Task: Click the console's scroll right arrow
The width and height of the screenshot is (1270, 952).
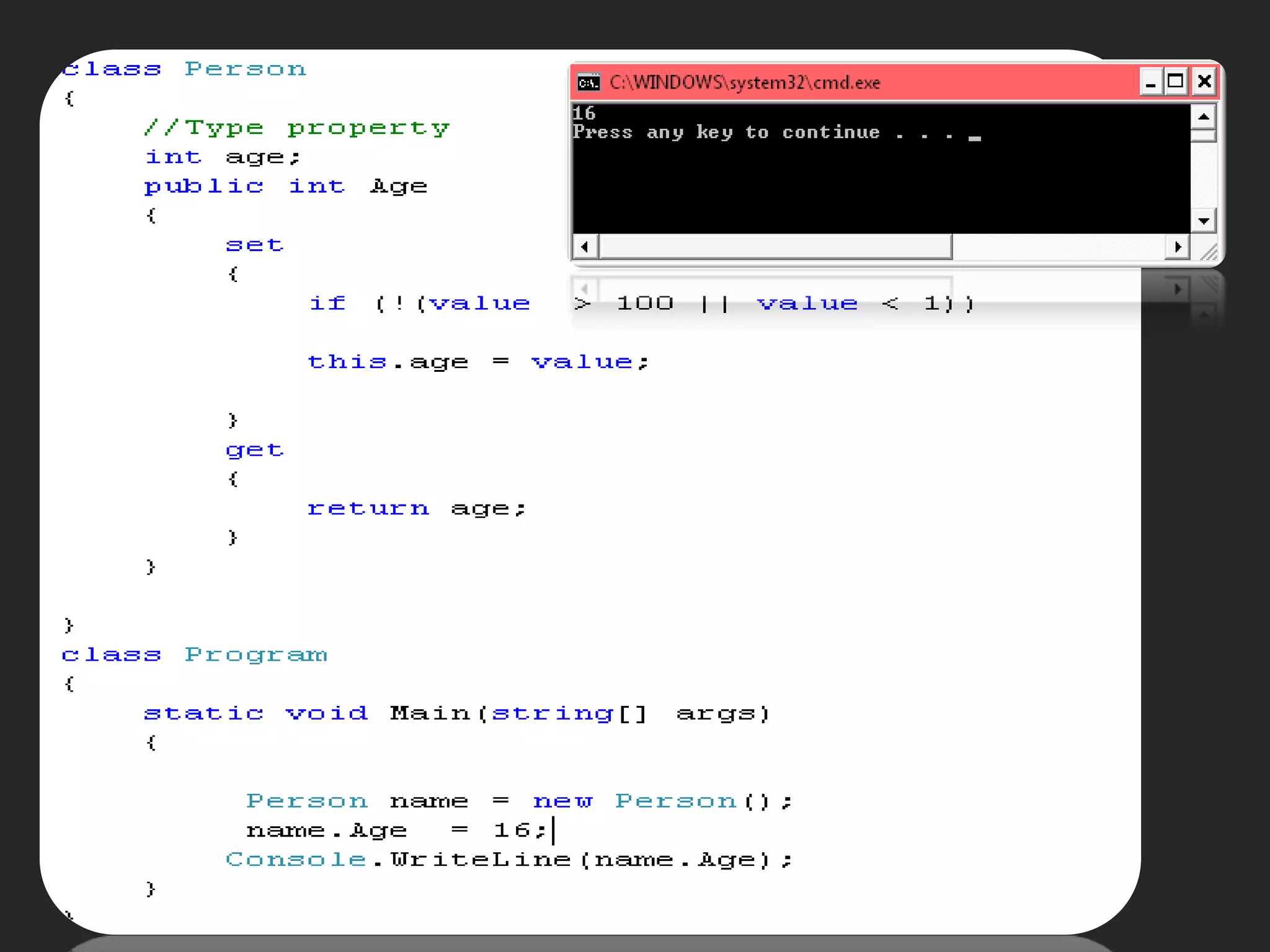Action: point(1177,247)
